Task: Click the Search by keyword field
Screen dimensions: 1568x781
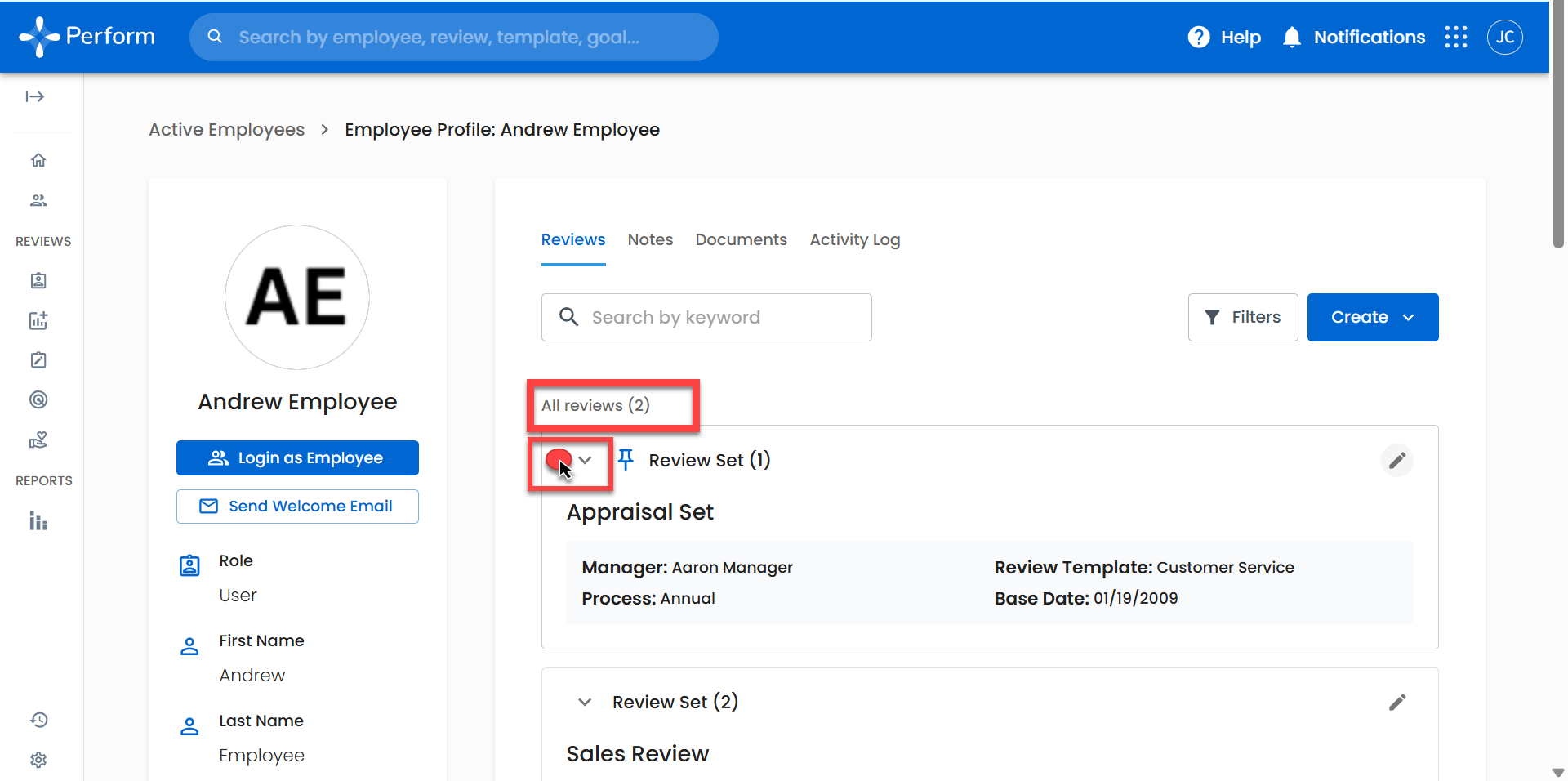Action: [706, 317]
